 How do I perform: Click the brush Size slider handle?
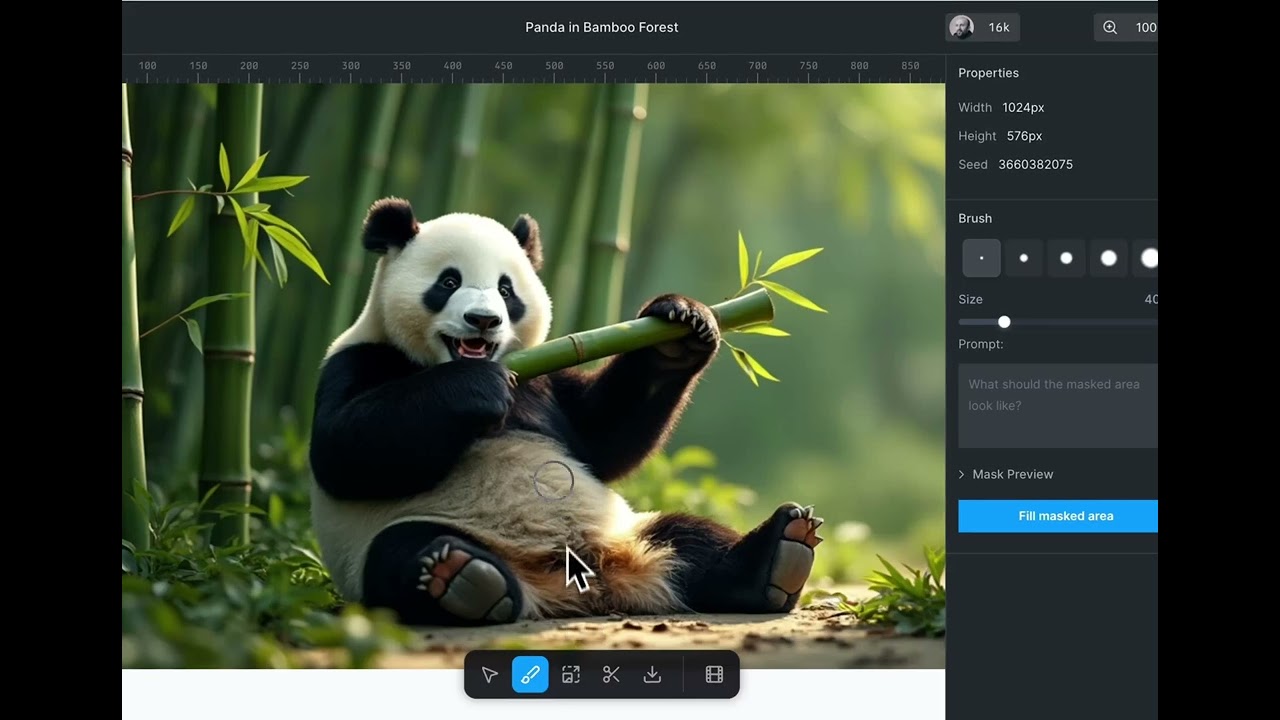[1004, 322]
